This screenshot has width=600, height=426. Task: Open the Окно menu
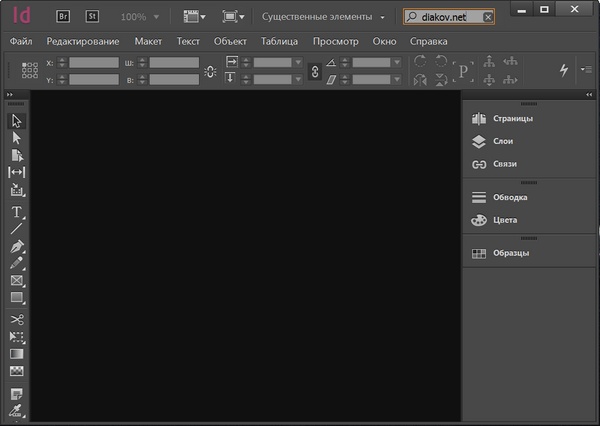(384, 41)
